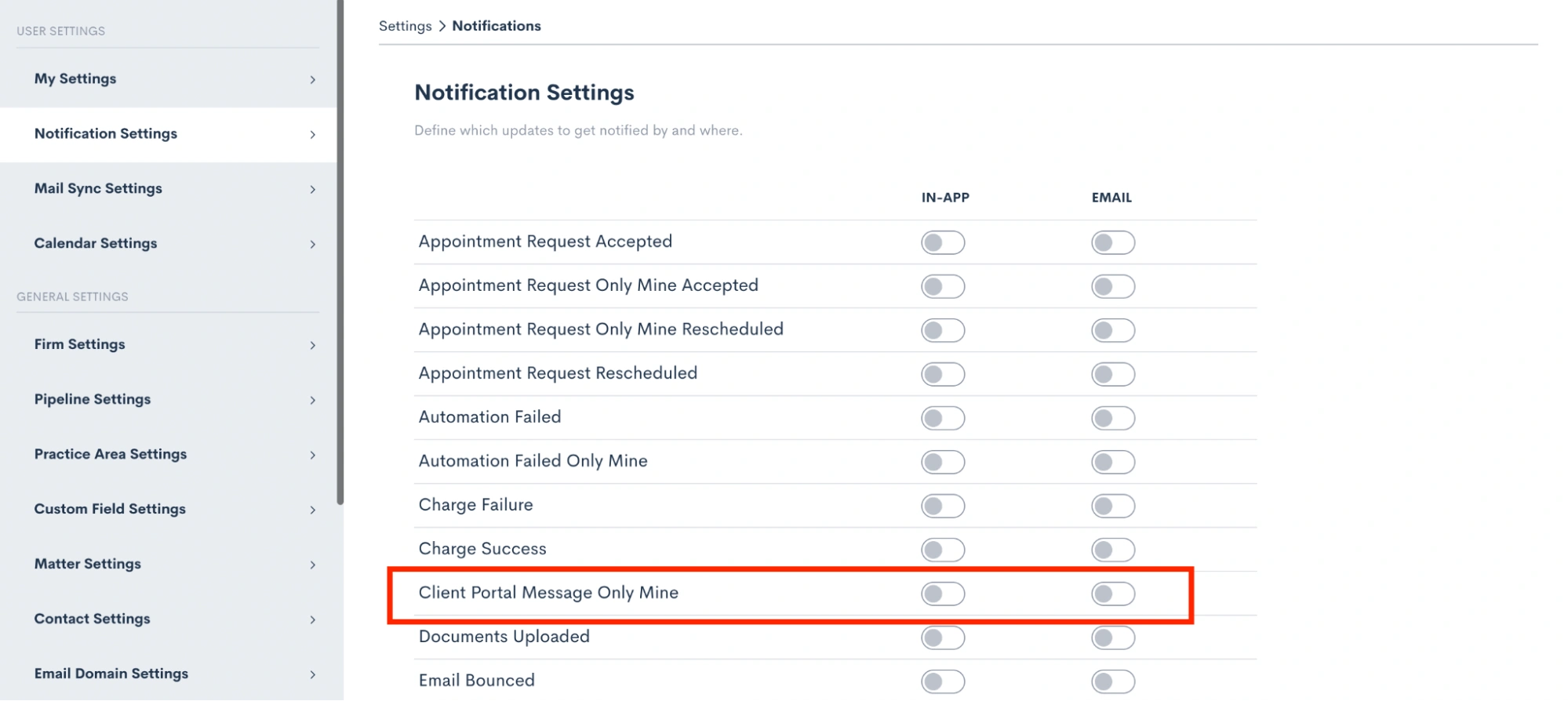Enable email toggle for Automation Failed

[1113, 418]
